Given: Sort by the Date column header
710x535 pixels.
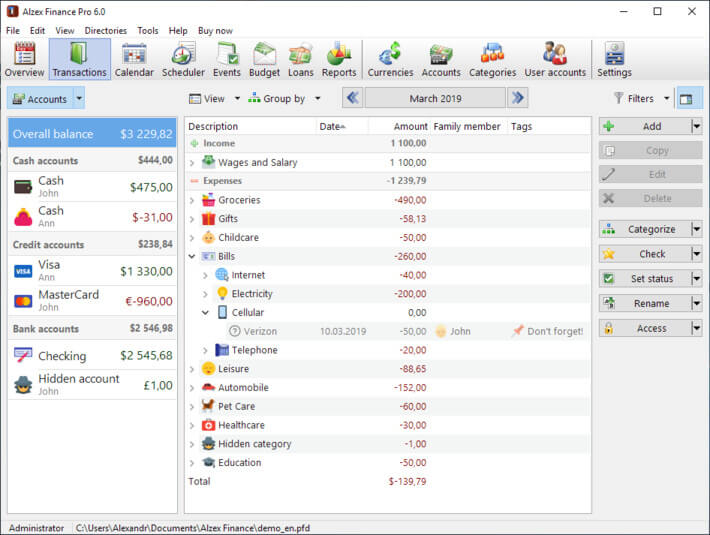Looking at the screenshot, I should tap(342, 126).
